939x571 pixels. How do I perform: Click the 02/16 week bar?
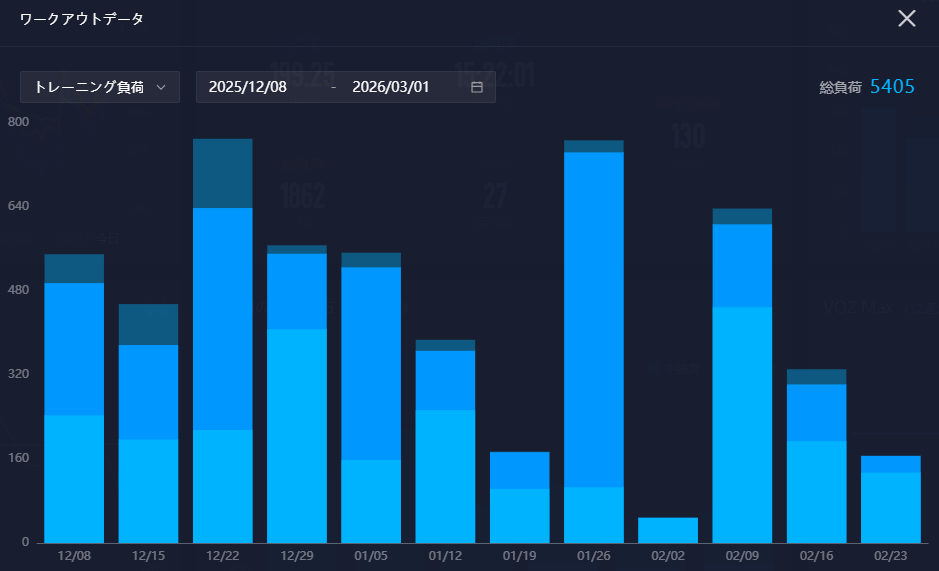point(816,456)
